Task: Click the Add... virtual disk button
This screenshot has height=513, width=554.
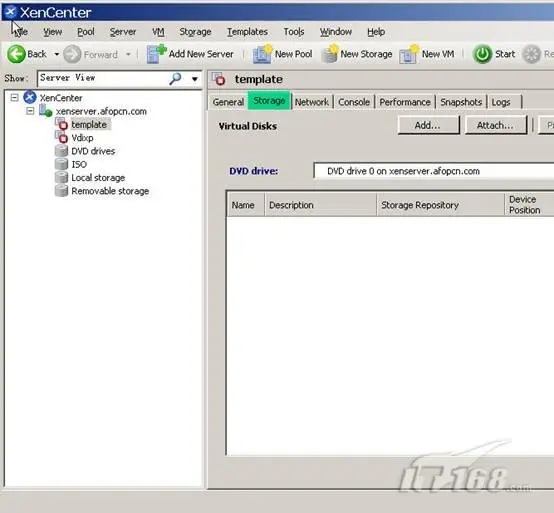Action: pos(428,125)
